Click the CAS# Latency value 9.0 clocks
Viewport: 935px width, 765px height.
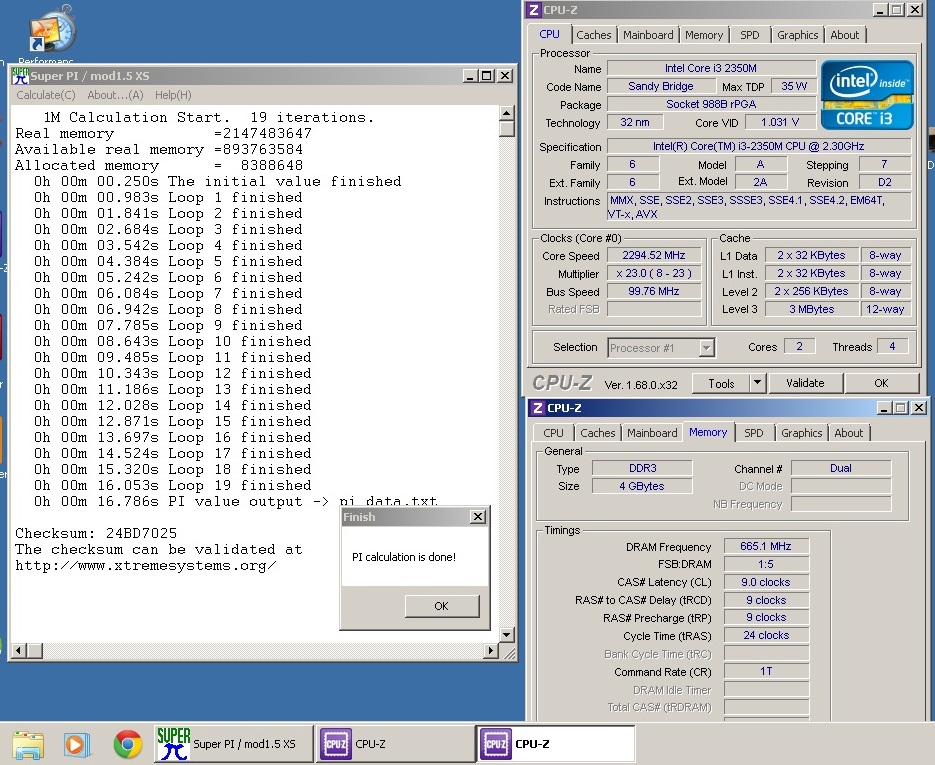766,582
